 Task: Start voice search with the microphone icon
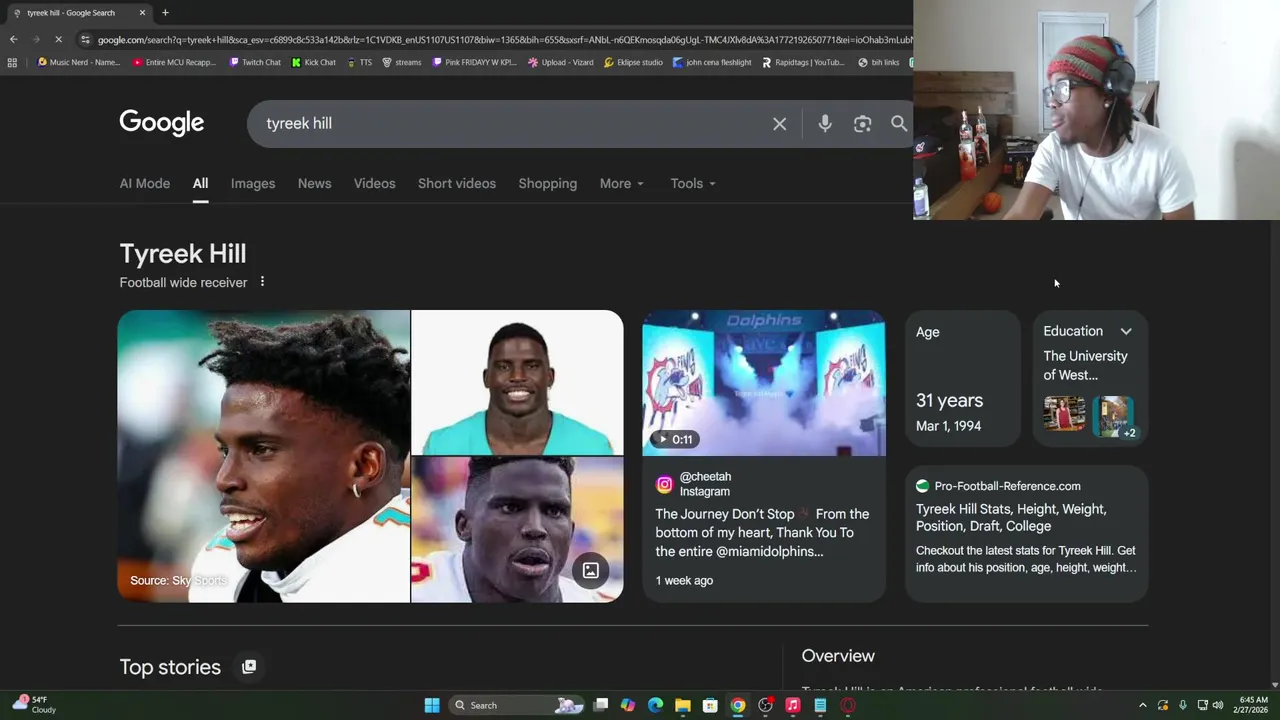[825, 124]
